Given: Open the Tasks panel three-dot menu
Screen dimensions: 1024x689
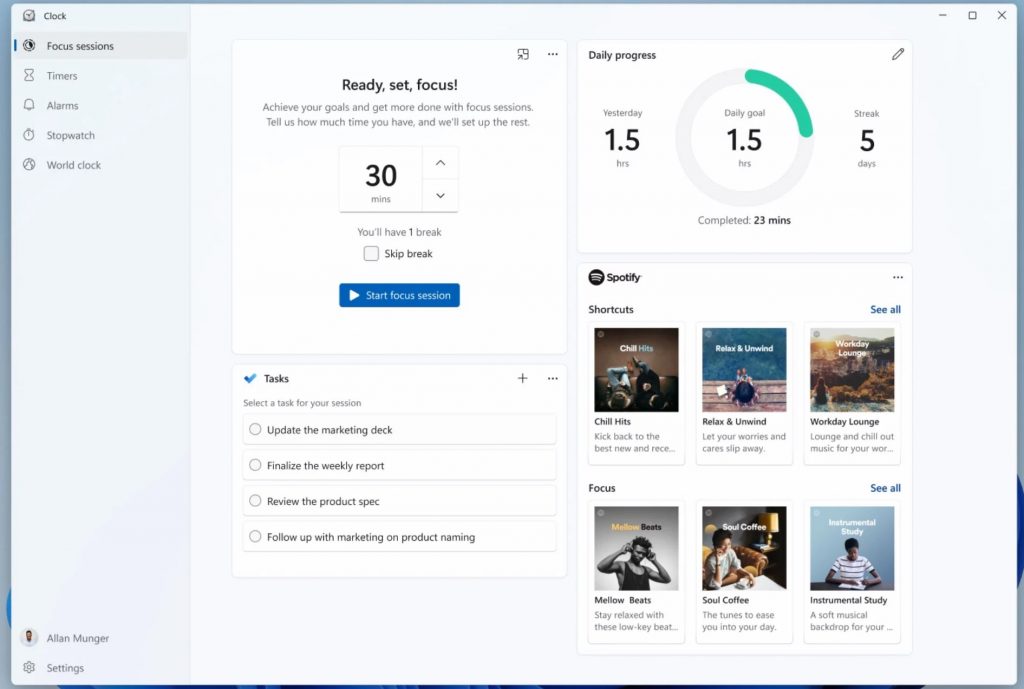Looking at the screenshot, I should 552,378.
